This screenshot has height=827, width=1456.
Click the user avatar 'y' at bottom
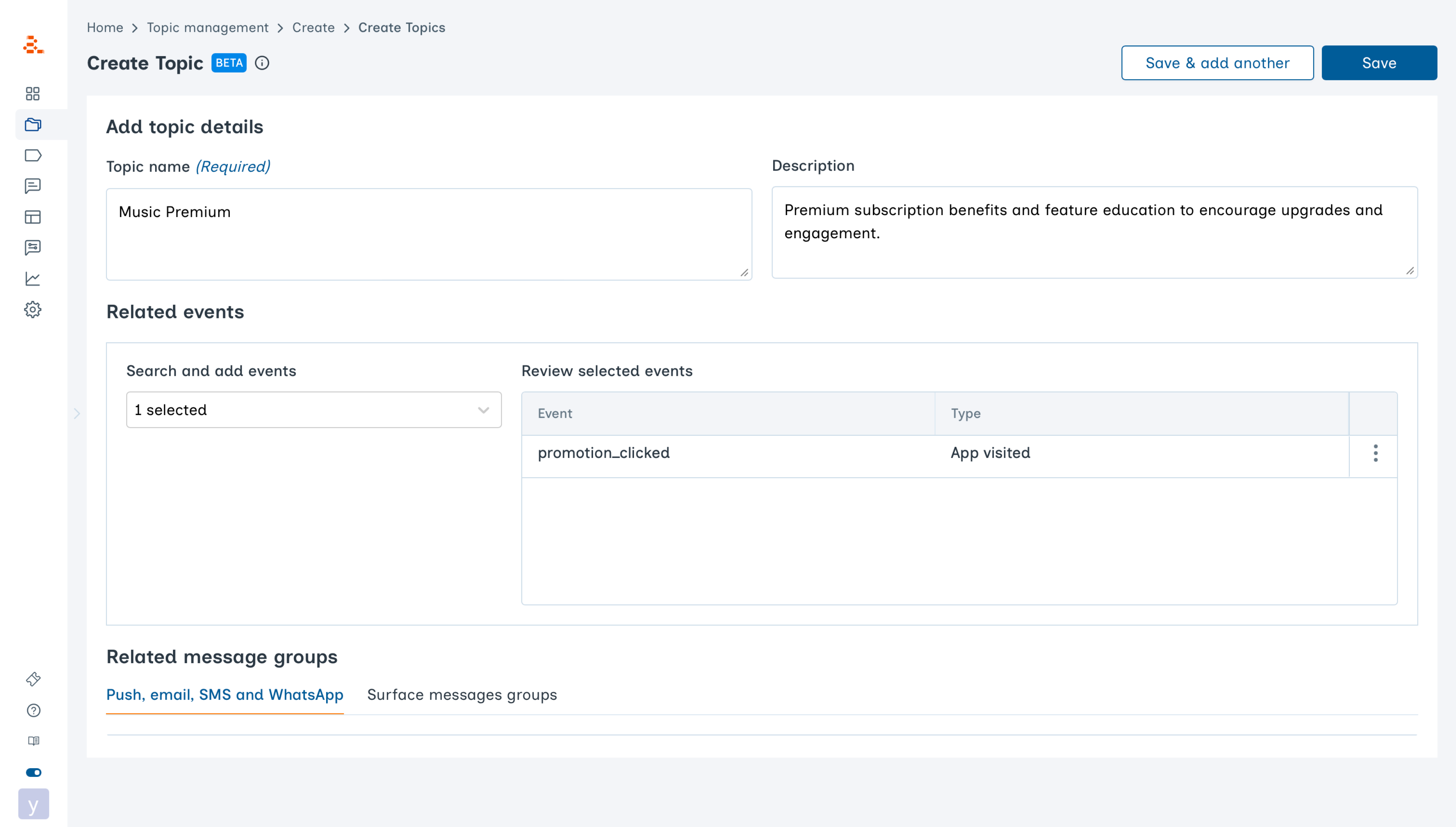pyautogui.click(x=33, y=804)
